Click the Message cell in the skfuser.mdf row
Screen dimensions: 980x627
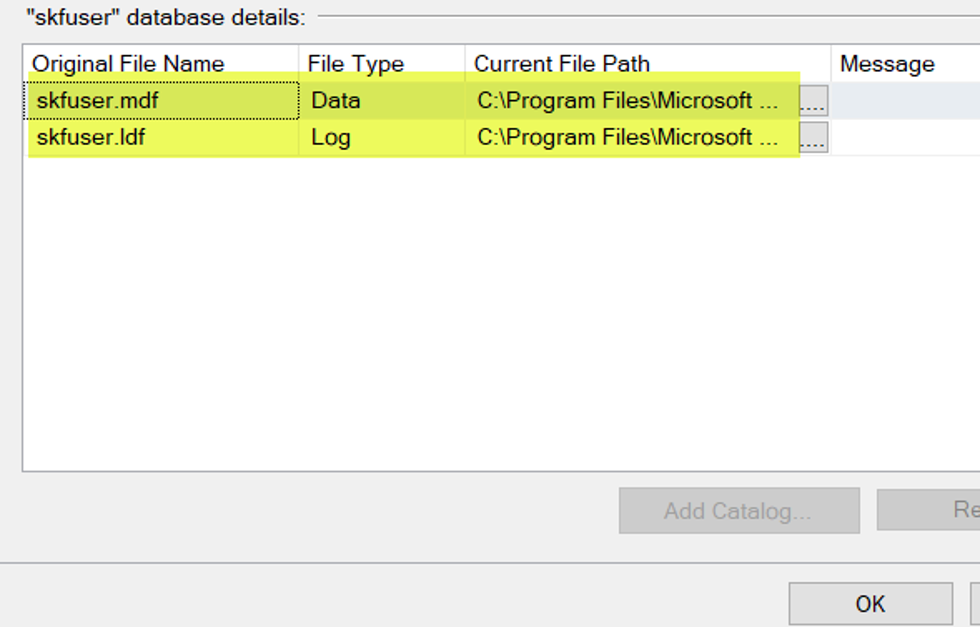(906, 101)
